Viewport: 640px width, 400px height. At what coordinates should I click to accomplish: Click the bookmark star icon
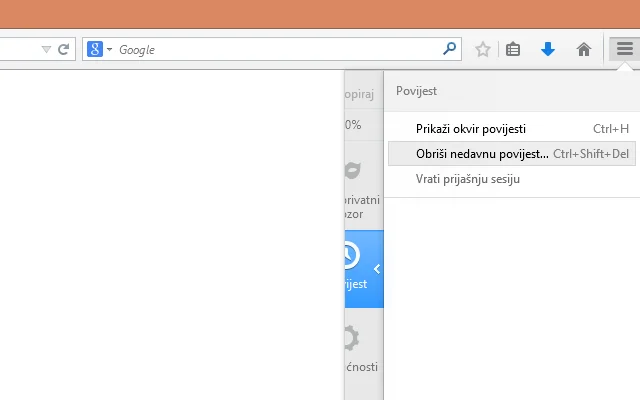(483, 49)
